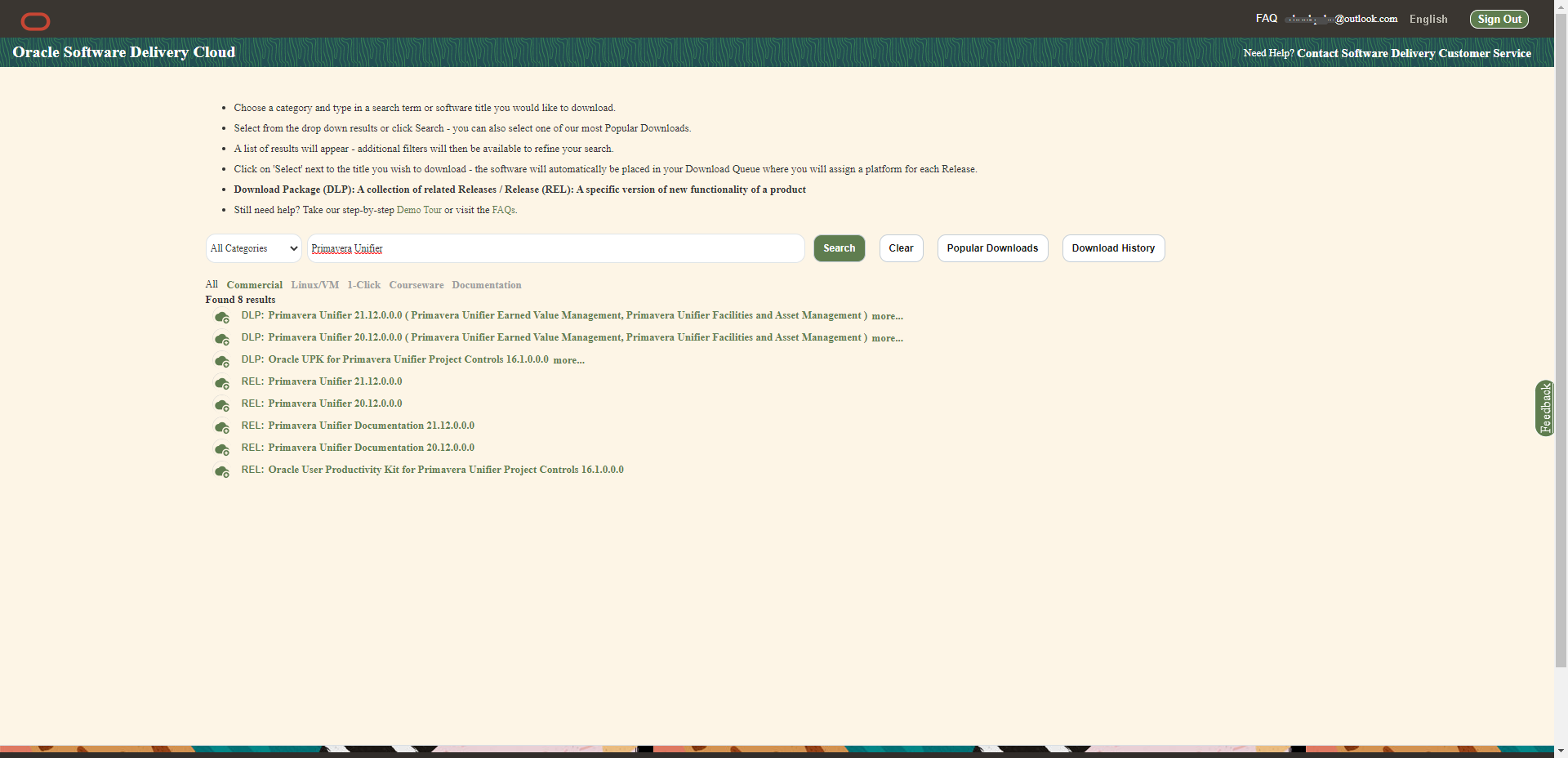Screen dimensions: 1568x758
Task: Click download icon for DLP Primavera Unifier 21.12.0.0.0
Action: (221, 317)
